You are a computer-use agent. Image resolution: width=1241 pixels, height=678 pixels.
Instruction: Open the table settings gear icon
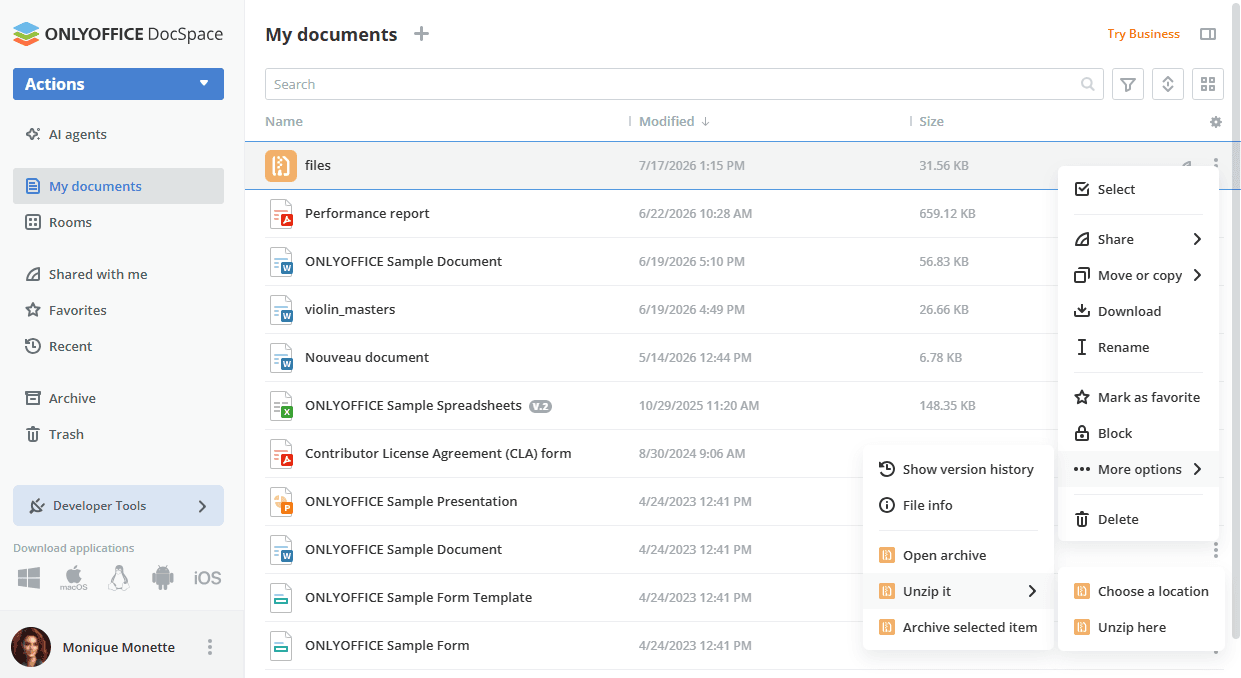click(x=1216, y=122)
